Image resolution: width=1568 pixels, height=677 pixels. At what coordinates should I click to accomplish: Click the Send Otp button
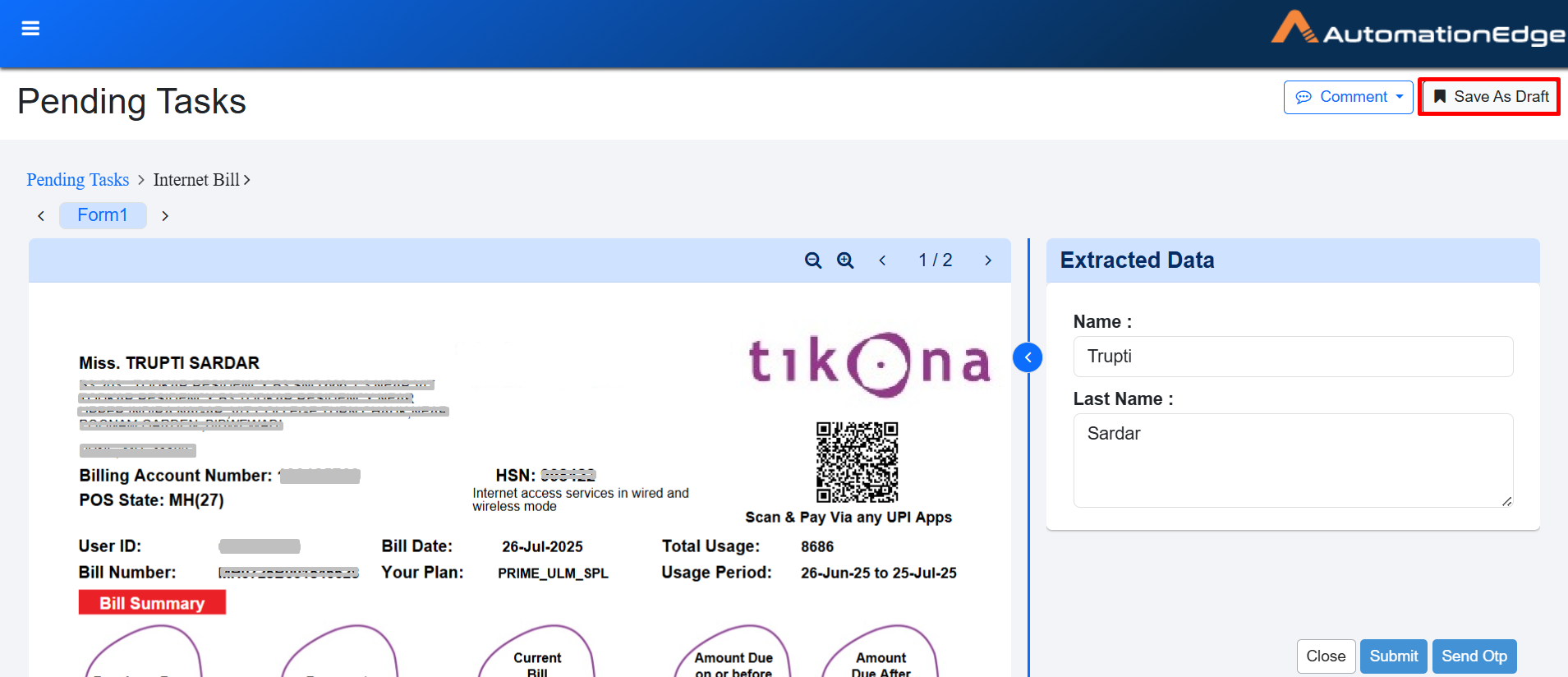coord(1474,656)
